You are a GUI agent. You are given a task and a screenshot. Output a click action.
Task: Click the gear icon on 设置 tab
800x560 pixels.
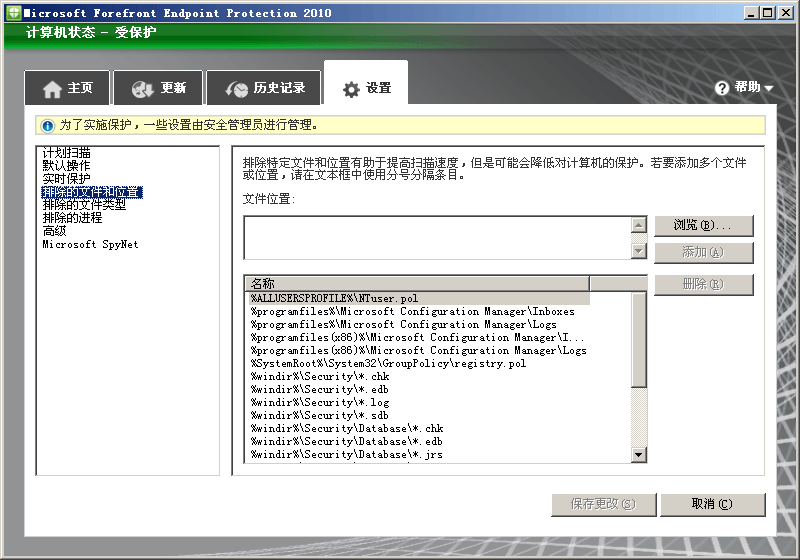pos(351,89)
